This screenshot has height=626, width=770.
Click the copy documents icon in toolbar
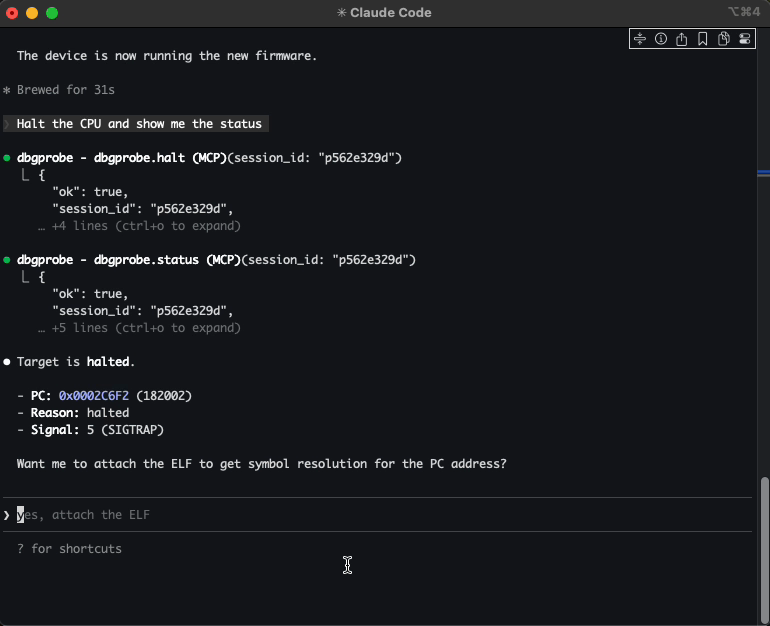(724, 39)
